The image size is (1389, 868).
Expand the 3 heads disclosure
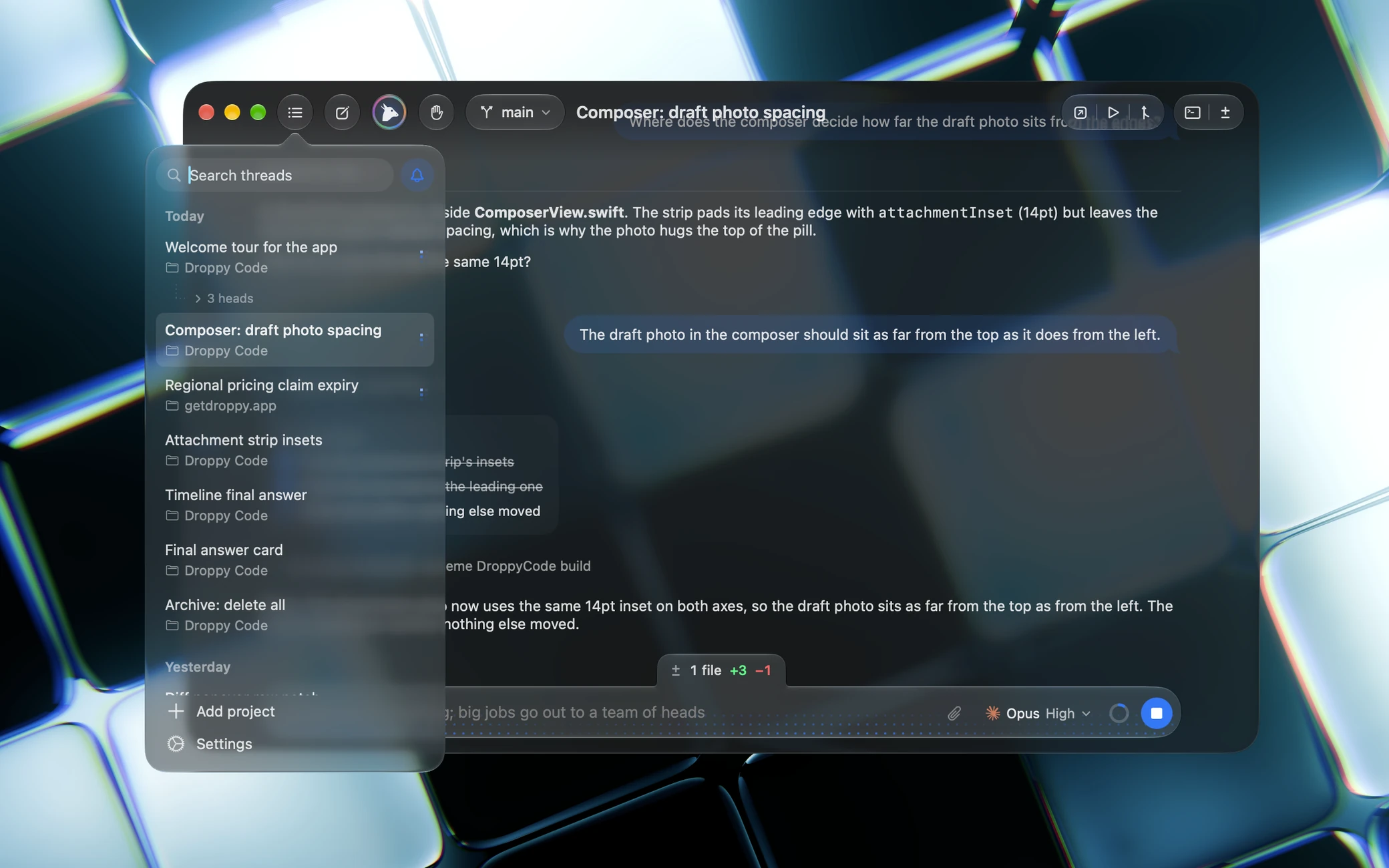pyautogui.click(x=224, y=298)
